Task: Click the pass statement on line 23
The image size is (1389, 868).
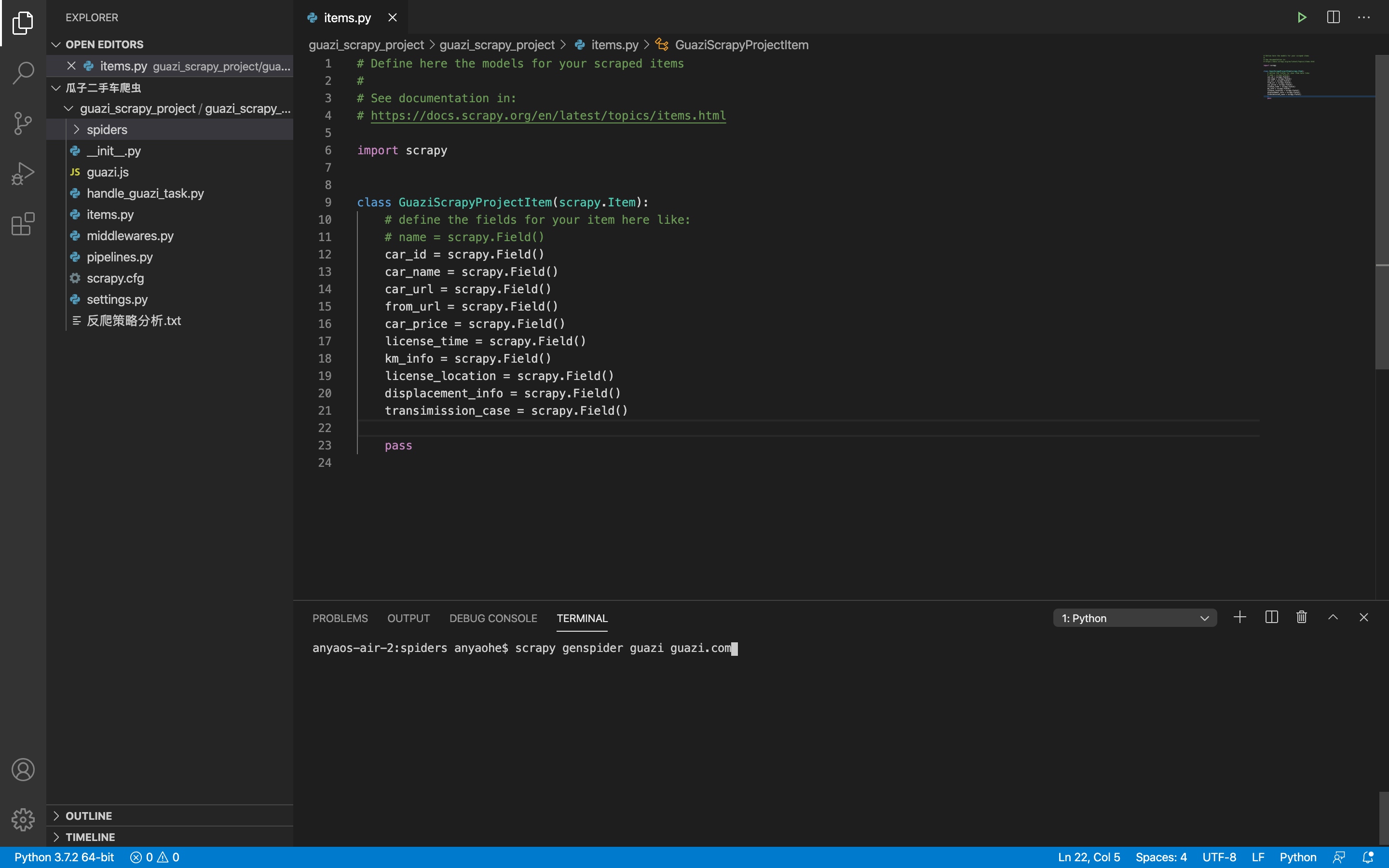Action: 398,446
